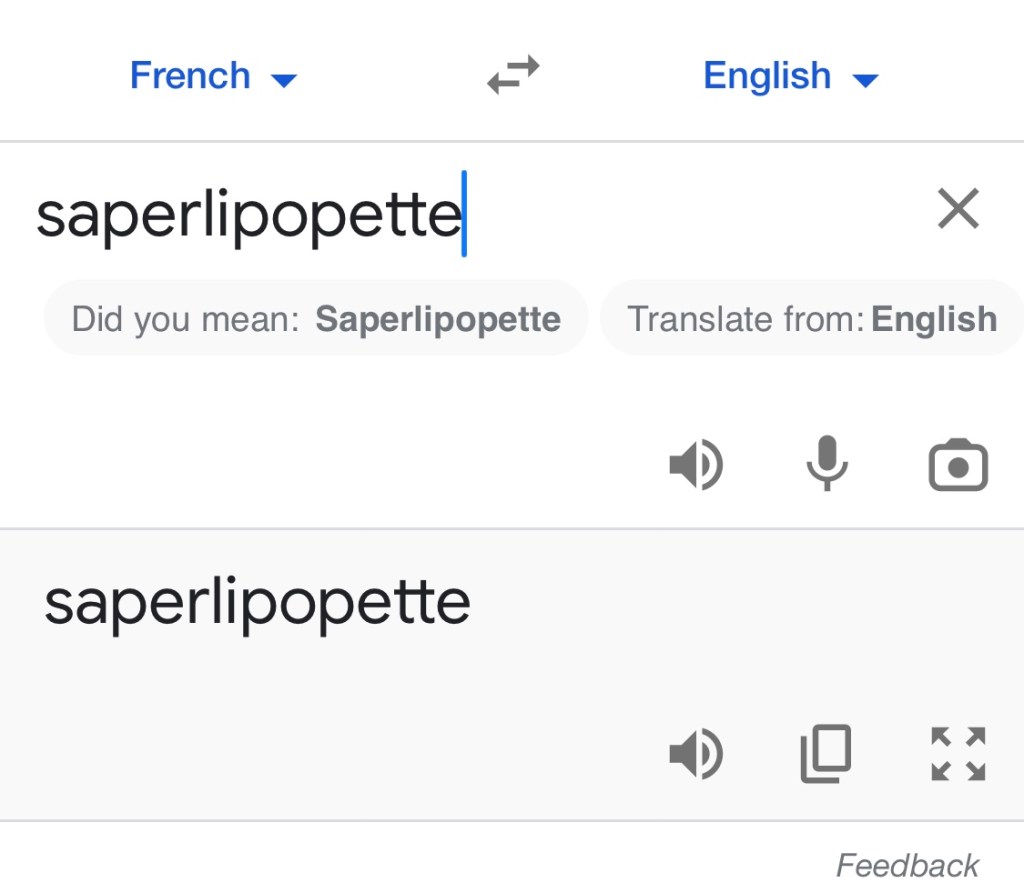Listen to the French source text
1024x893 pixels.
[x=695, y=466]
